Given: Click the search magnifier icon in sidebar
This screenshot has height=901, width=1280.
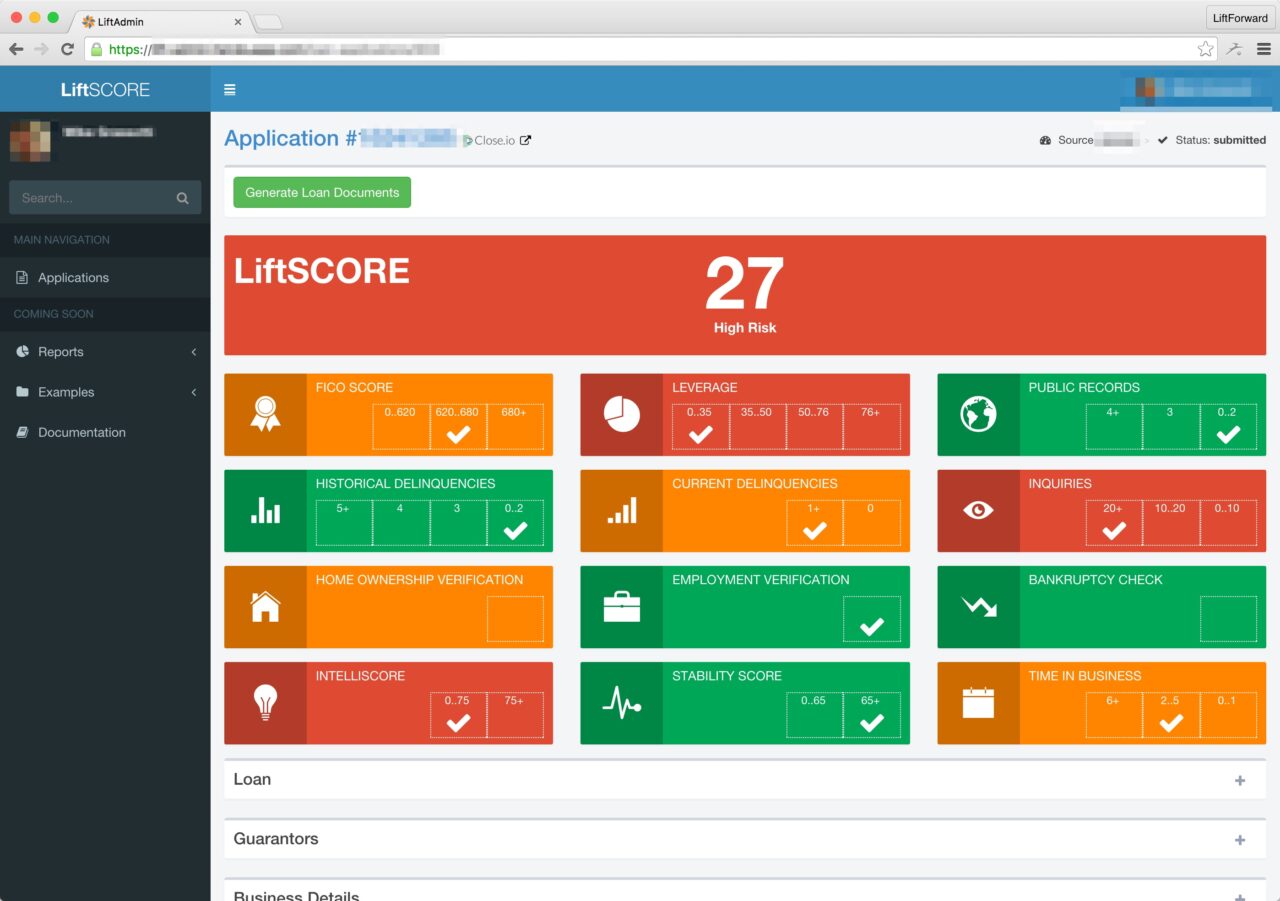Looking at the screenshot, I should pyautogui.click(x=182, y=198).
